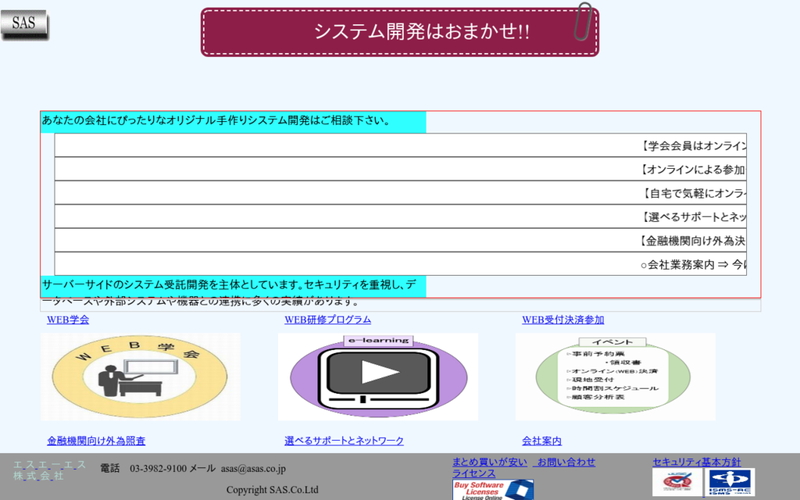Visit the 会社案内 page link
The image size is (800, 500).
(542, 441)
